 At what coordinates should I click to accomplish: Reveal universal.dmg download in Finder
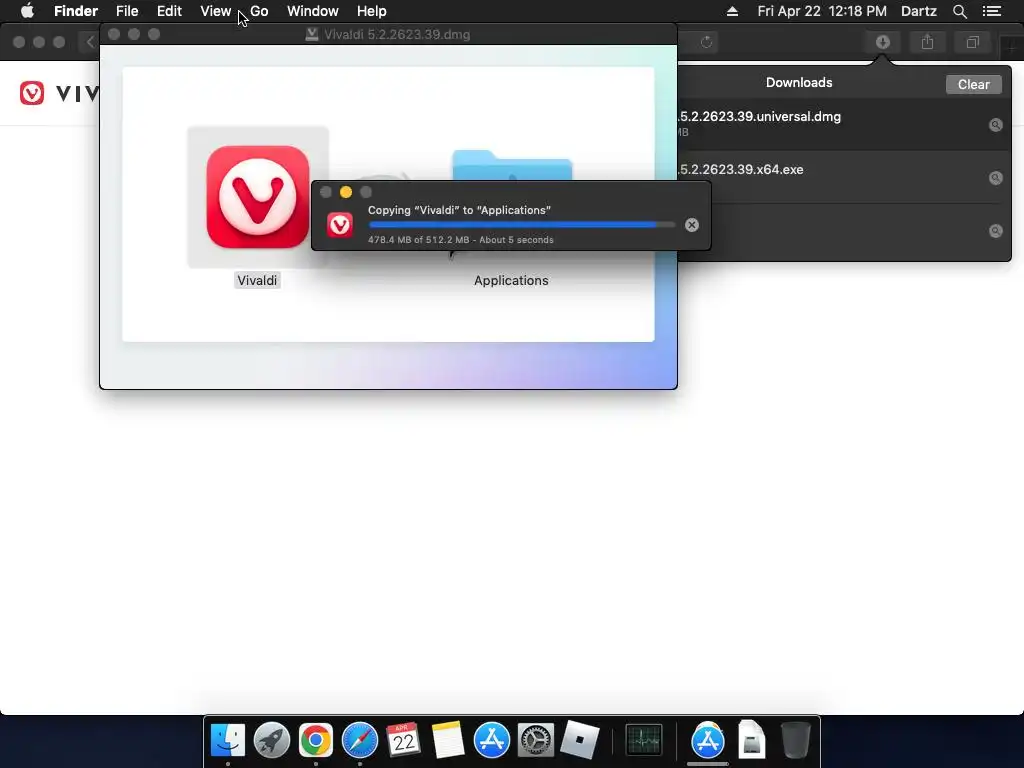pos(995,125)
